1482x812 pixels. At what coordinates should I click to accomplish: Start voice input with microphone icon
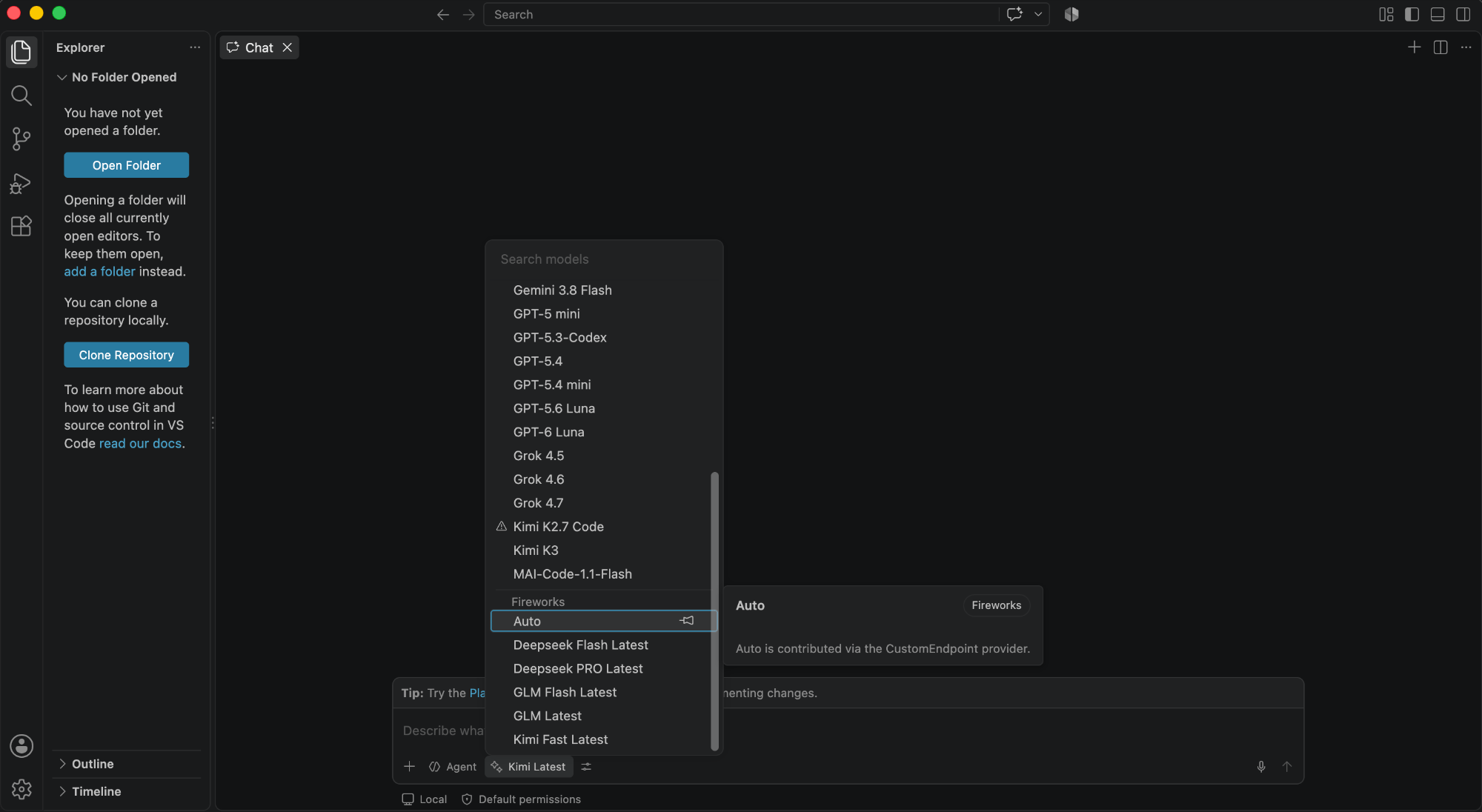1261,767
